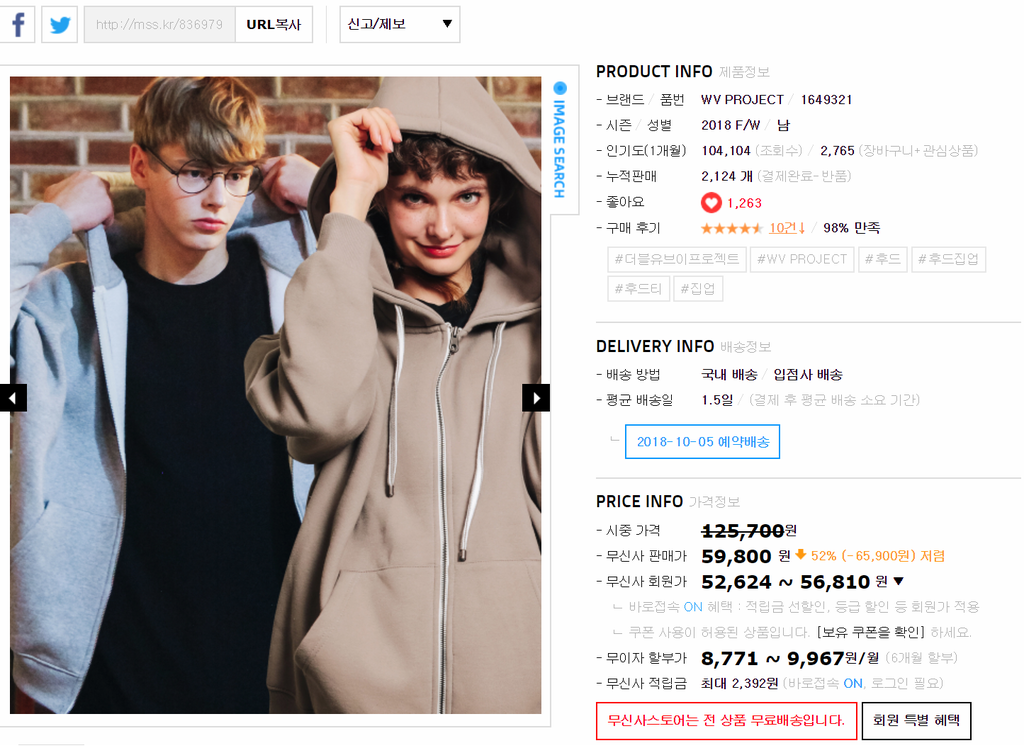
Task: Share the product on Facebook
Action: (17, 25)
